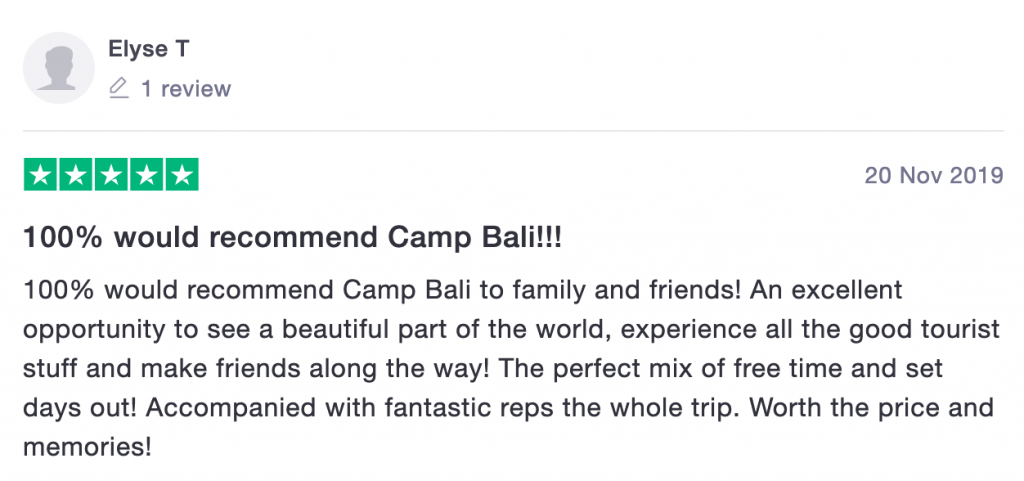
Task: Select the second green star
Action: 76,175
